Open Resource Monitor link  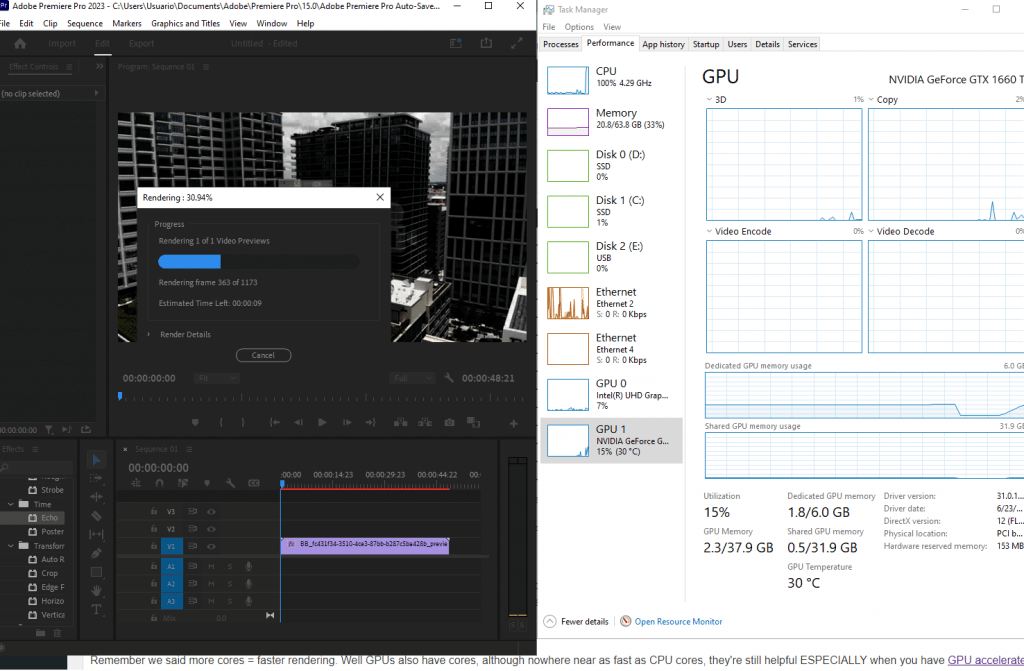tap(679, 621)
